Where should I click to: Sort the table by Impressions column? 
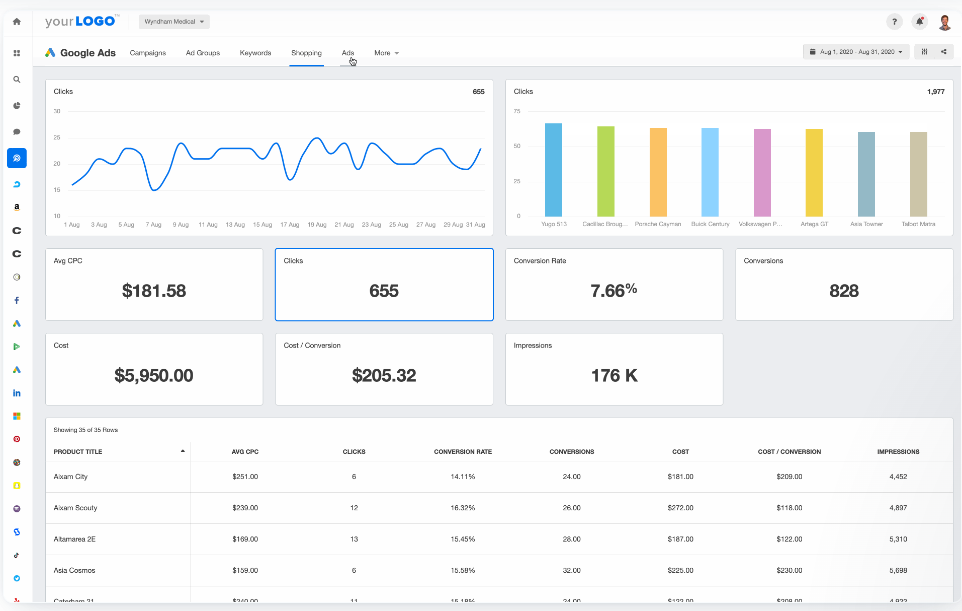click(898, 452)
